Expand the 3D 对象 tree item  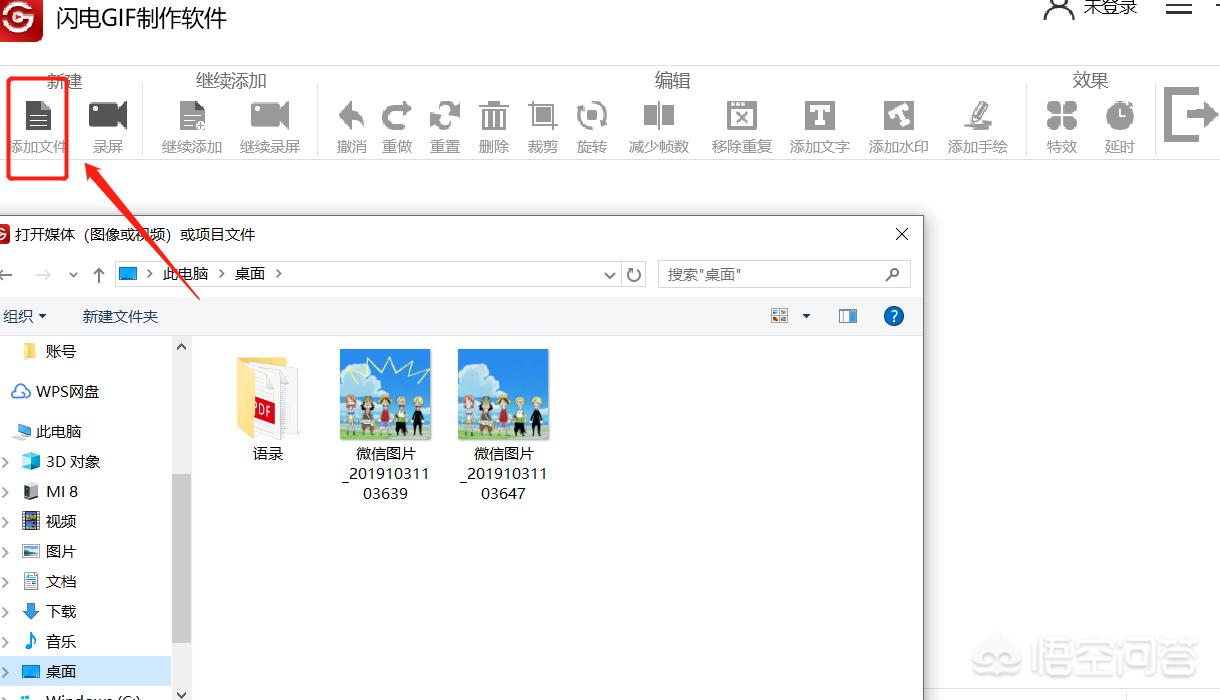6,462
